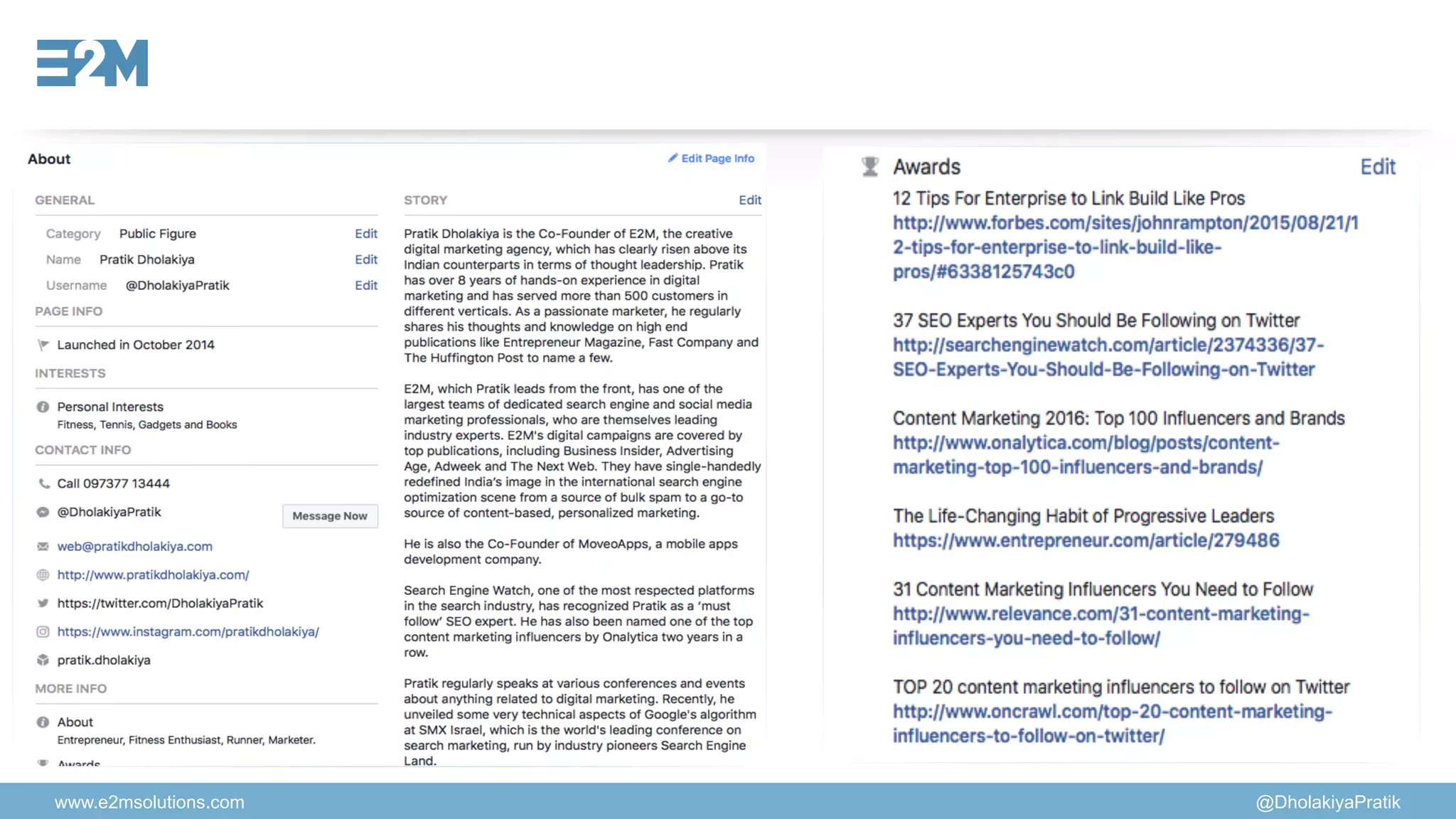The height and width of the screenshot is (819, 1456).
Task: Edit the Username field
Action: 366,285
